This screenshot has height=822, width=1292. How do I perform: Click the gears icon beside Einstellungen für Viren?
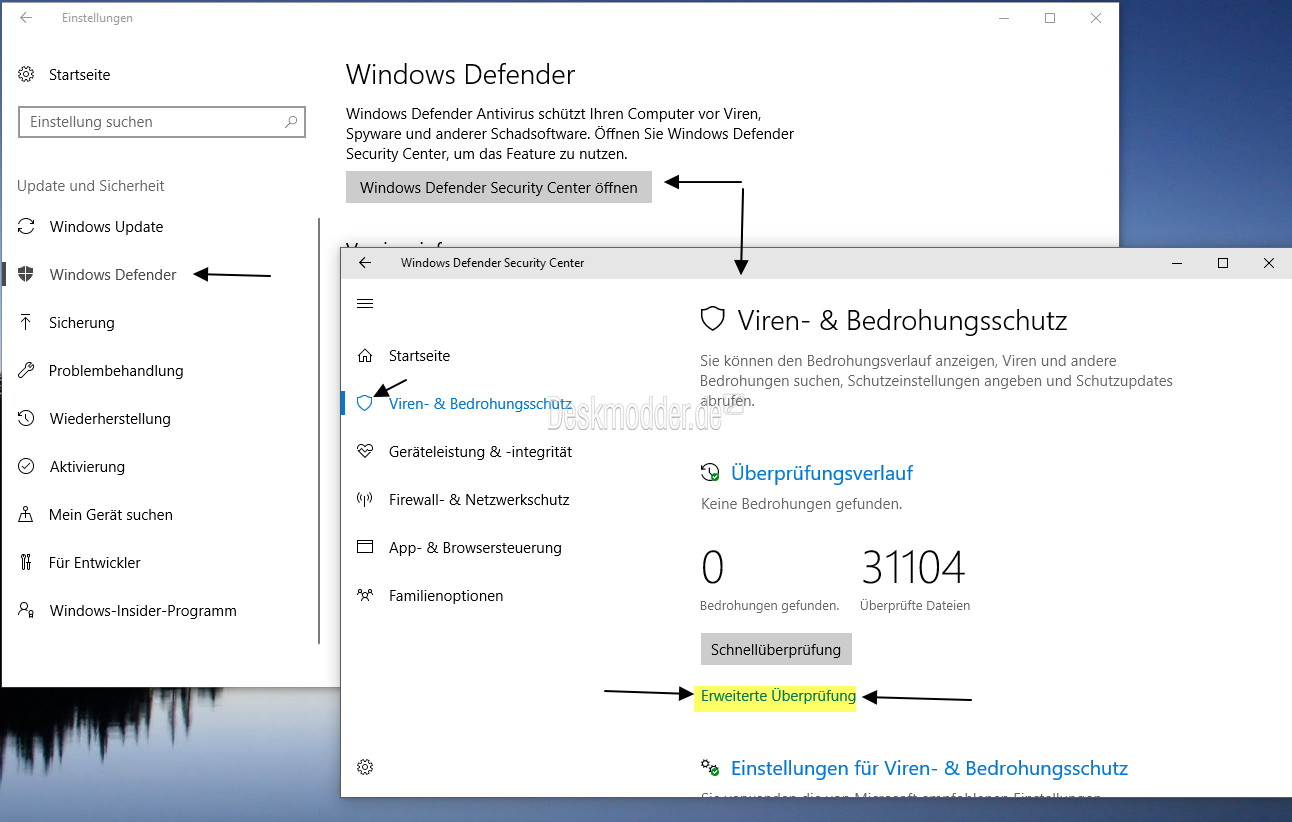point(710,768)
